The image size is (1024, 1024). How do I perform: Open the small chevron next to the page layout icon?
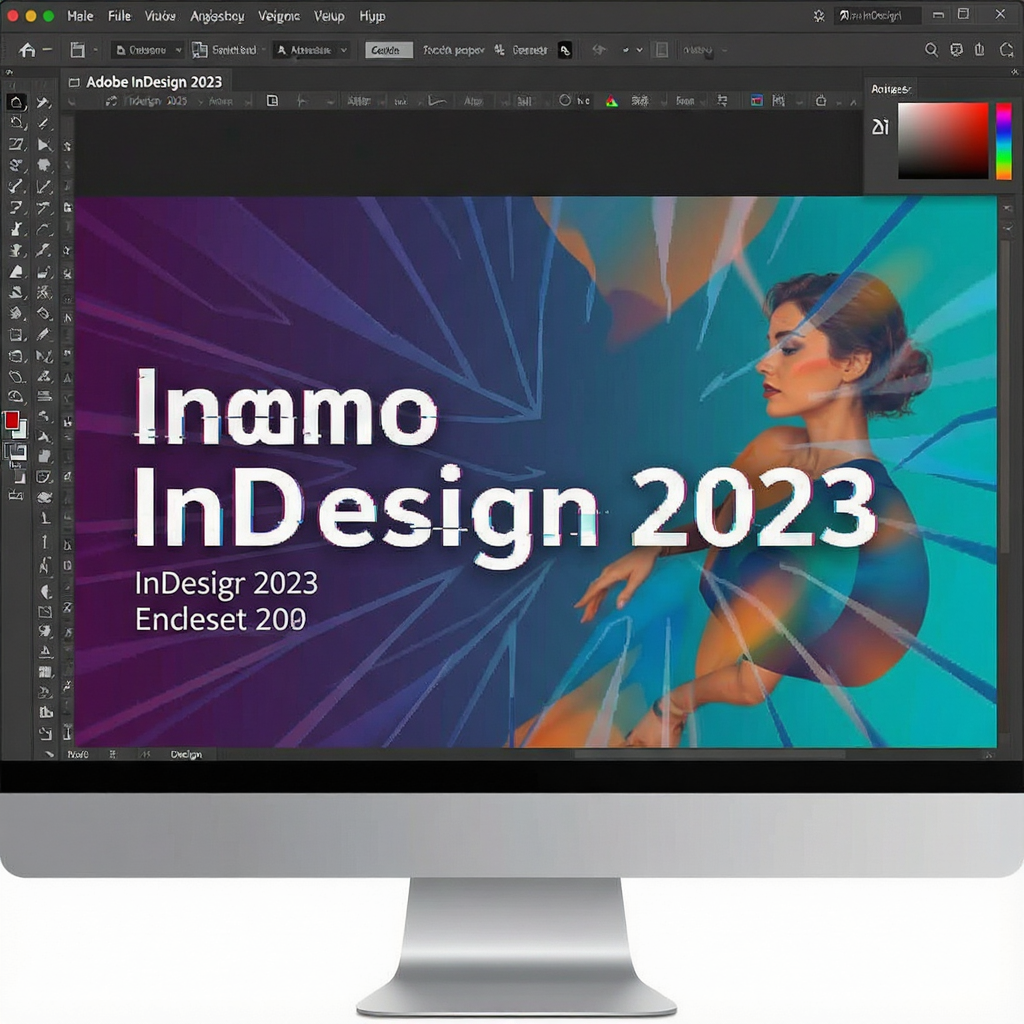95,50
